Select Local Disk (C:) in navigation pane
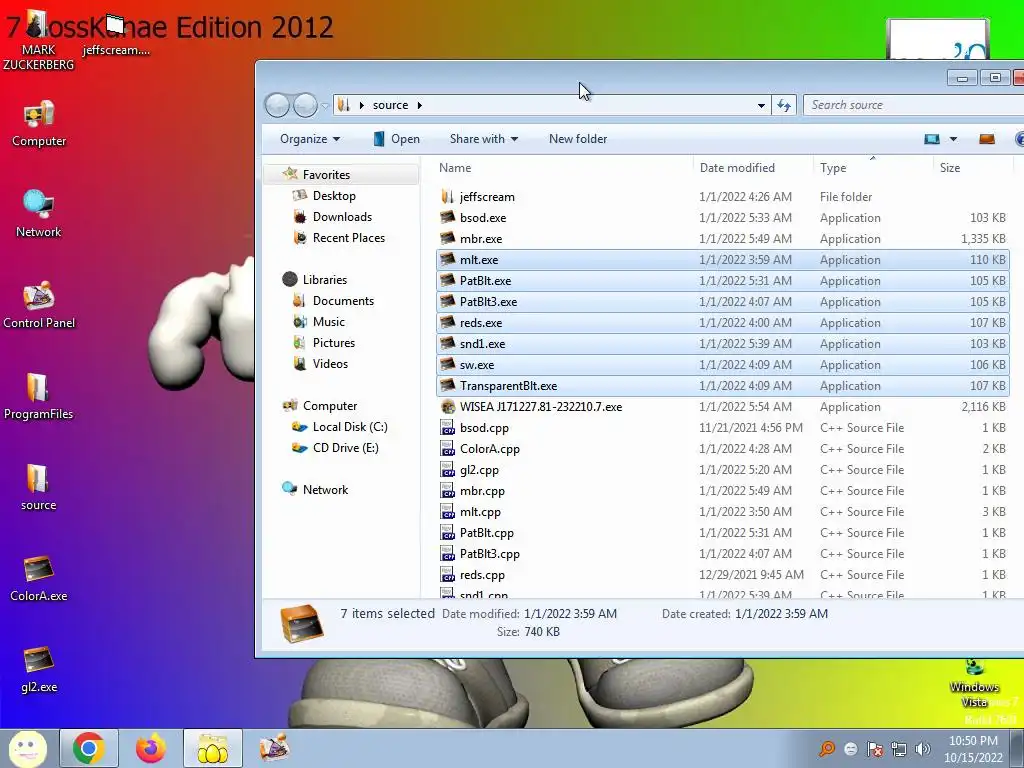The image size is (1024, 768). [349, 427]
